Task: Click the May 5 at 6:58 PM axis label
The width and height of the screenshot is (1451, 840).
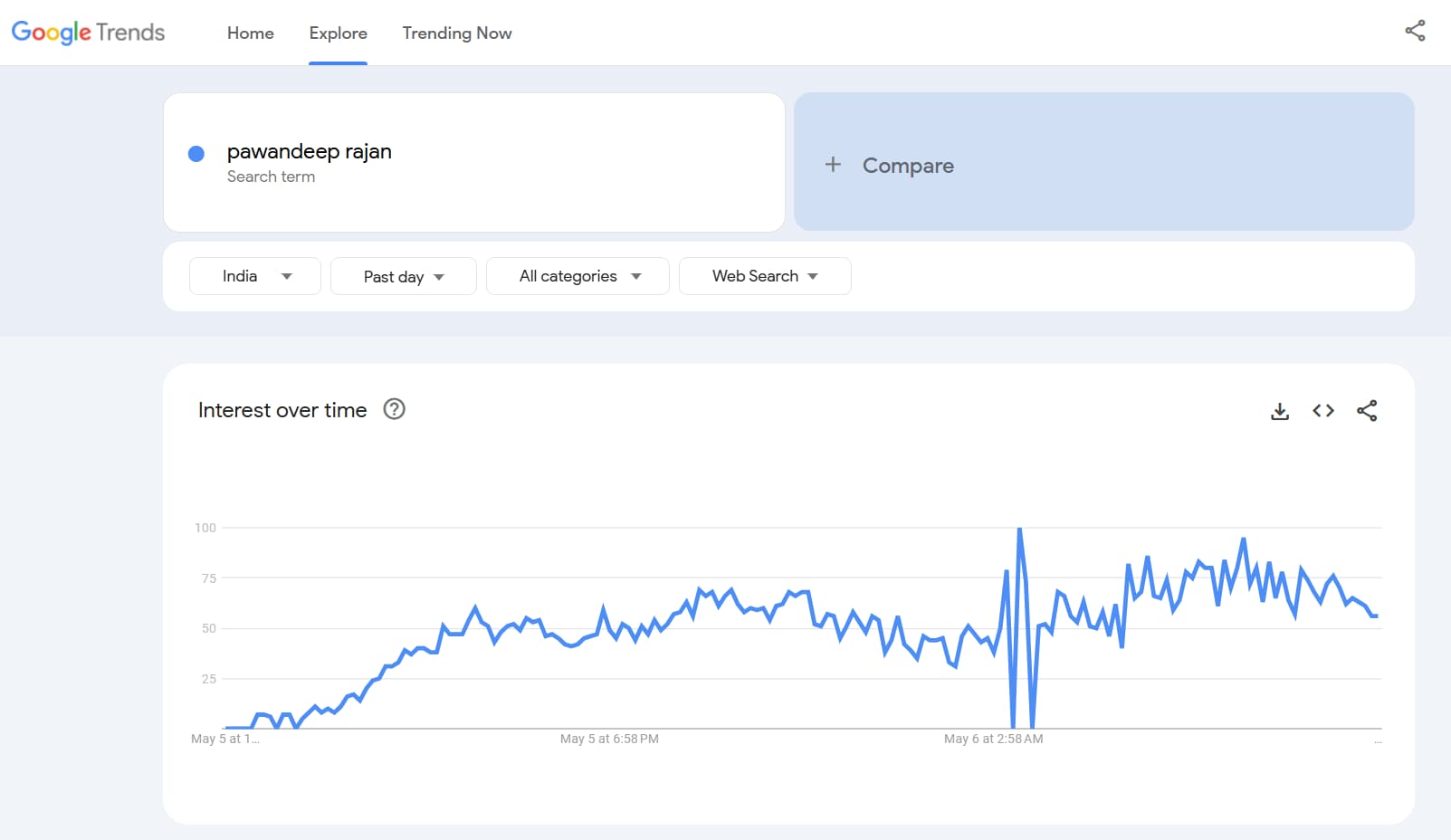Action: click(609, 739)
